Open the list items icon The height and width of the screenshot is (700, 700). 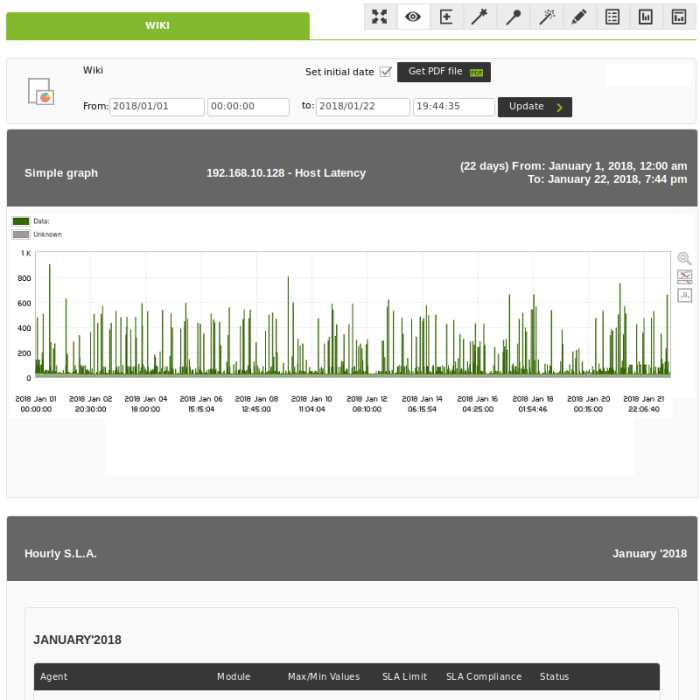tap(612, 17)
